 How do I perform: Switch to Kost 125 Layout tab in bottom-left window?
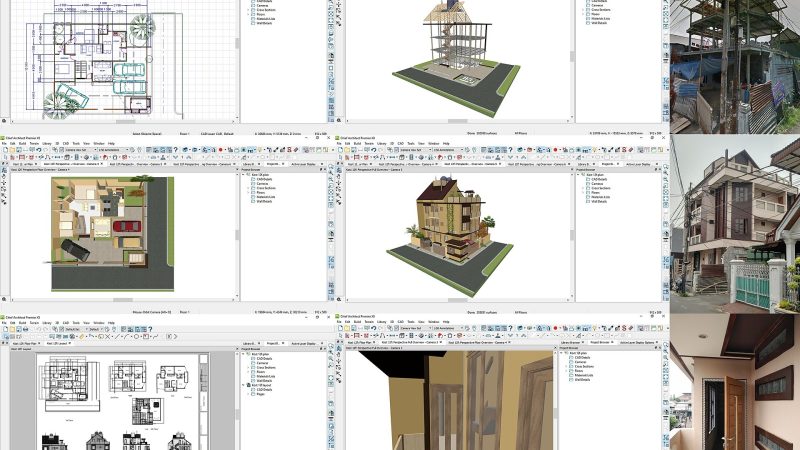[57, 343]
